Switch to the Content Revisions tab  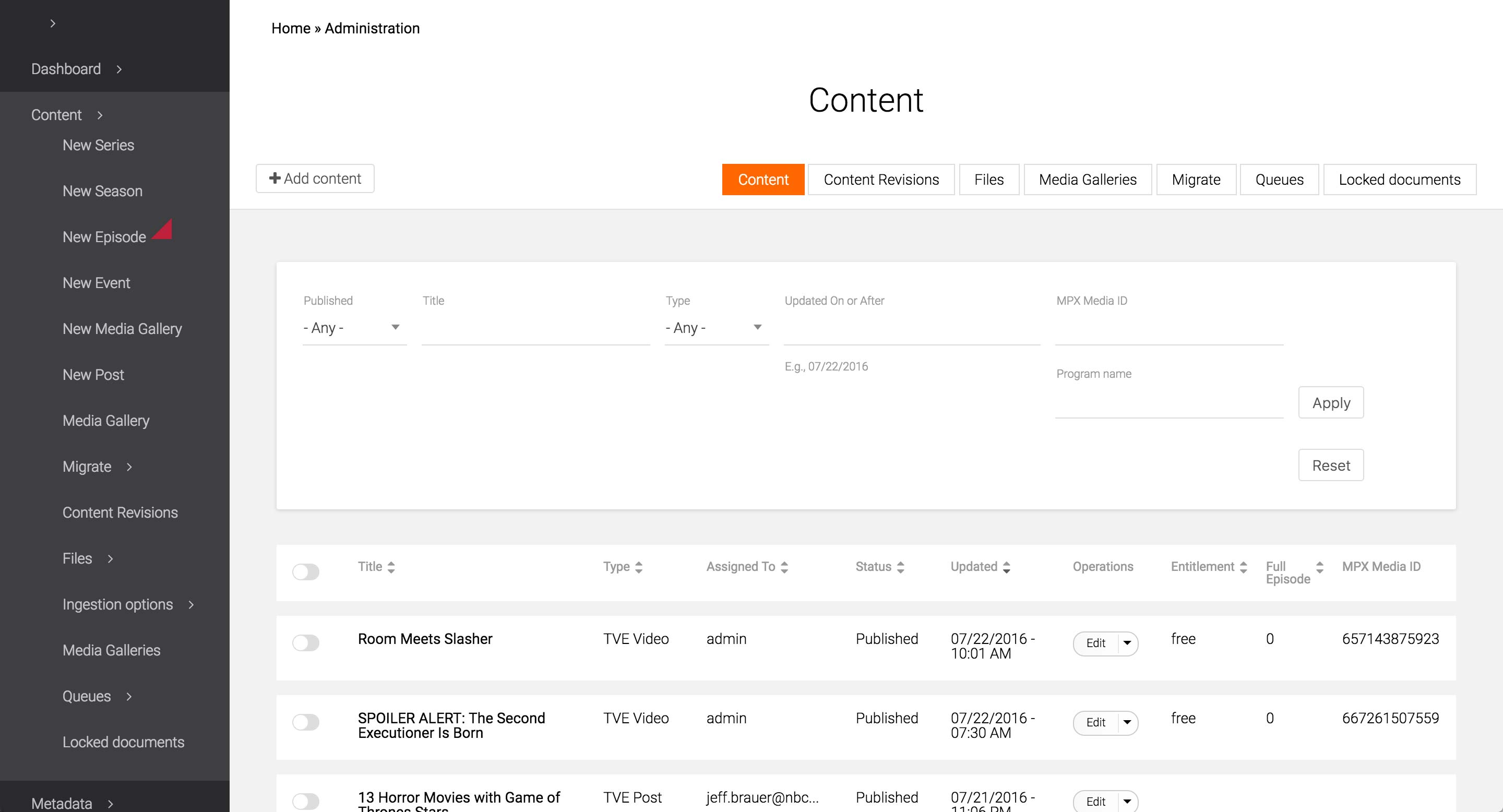coord(881,180)
